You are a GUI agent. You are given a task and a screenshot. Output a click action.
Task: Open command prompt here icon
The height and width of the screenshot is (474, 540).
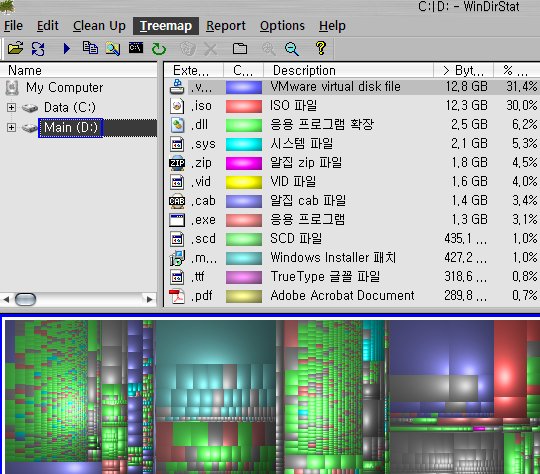[136, 48]
